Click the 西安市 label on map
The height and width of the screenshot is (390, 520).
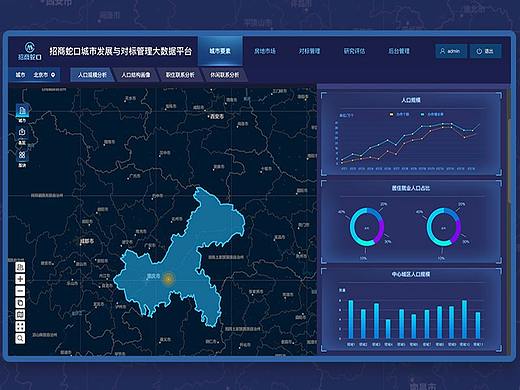coord(217,116)
